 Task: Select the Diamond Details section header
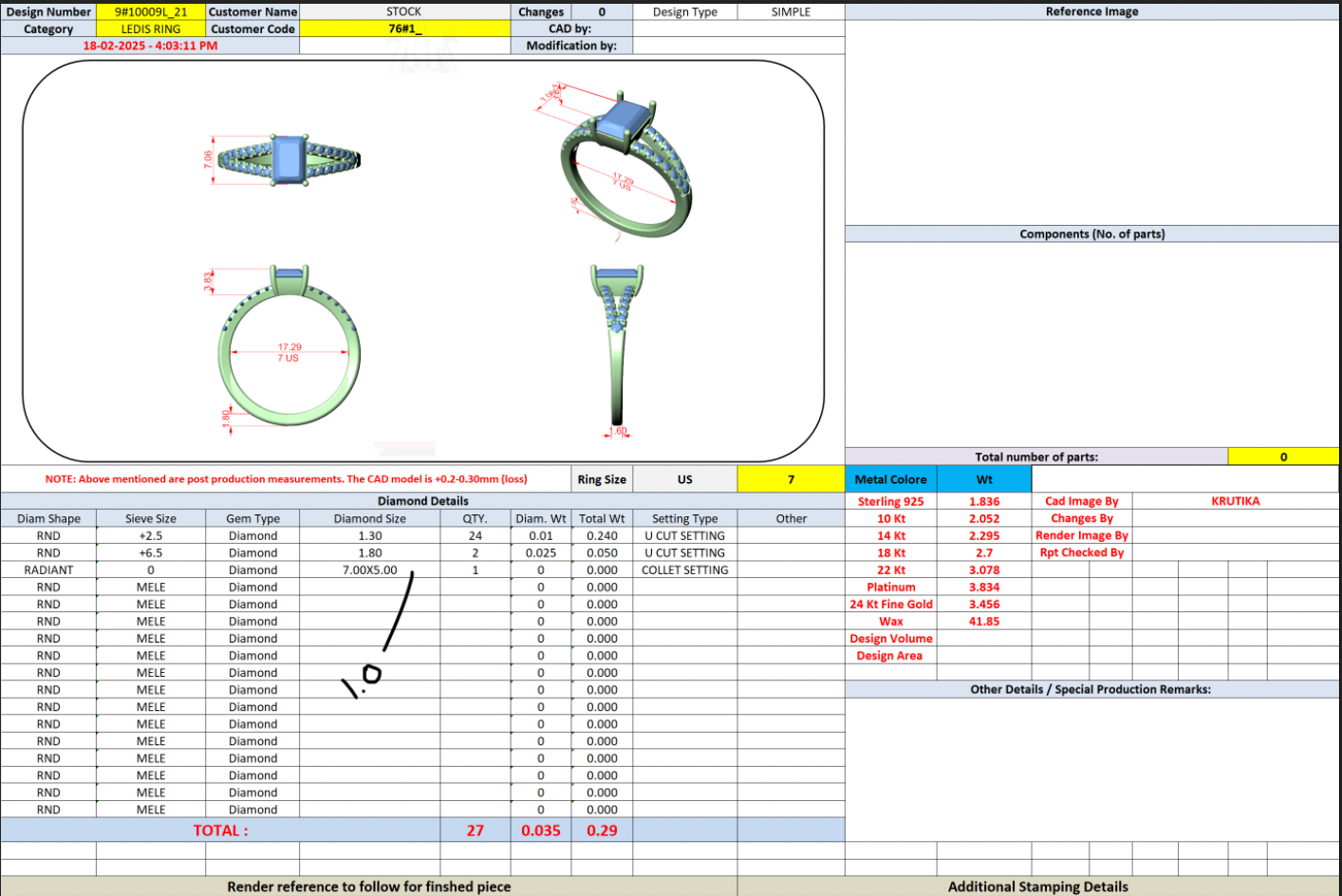[423, 501]
